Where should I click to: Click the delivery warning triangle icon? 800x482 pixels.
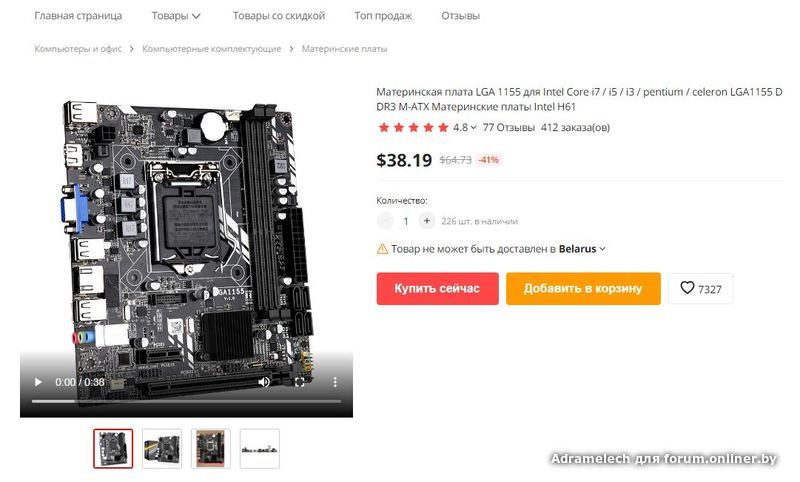382,249
